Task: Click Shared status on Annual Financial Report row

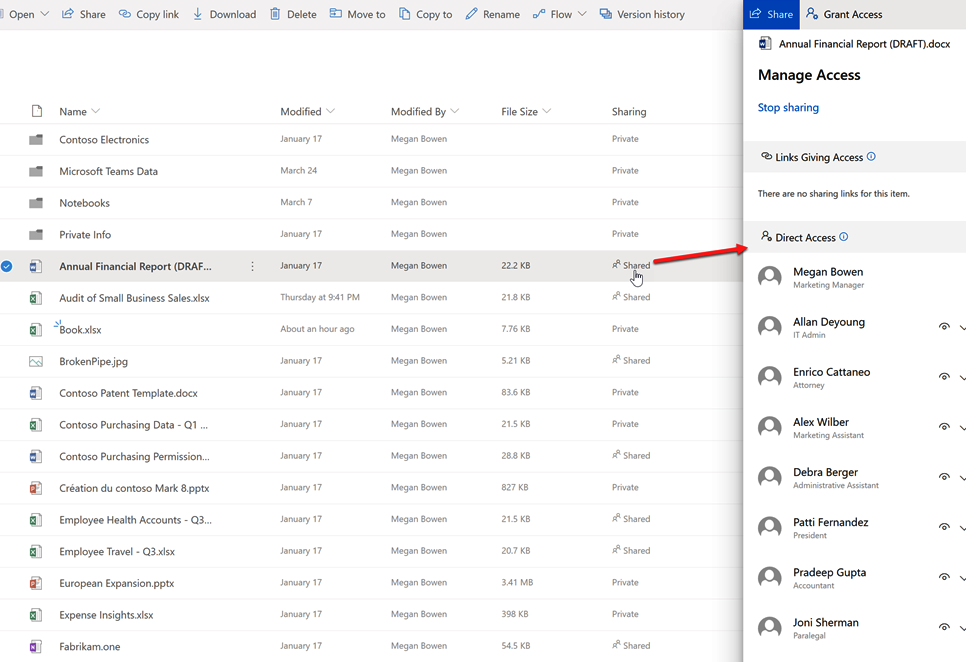Action: coord(631,265)
